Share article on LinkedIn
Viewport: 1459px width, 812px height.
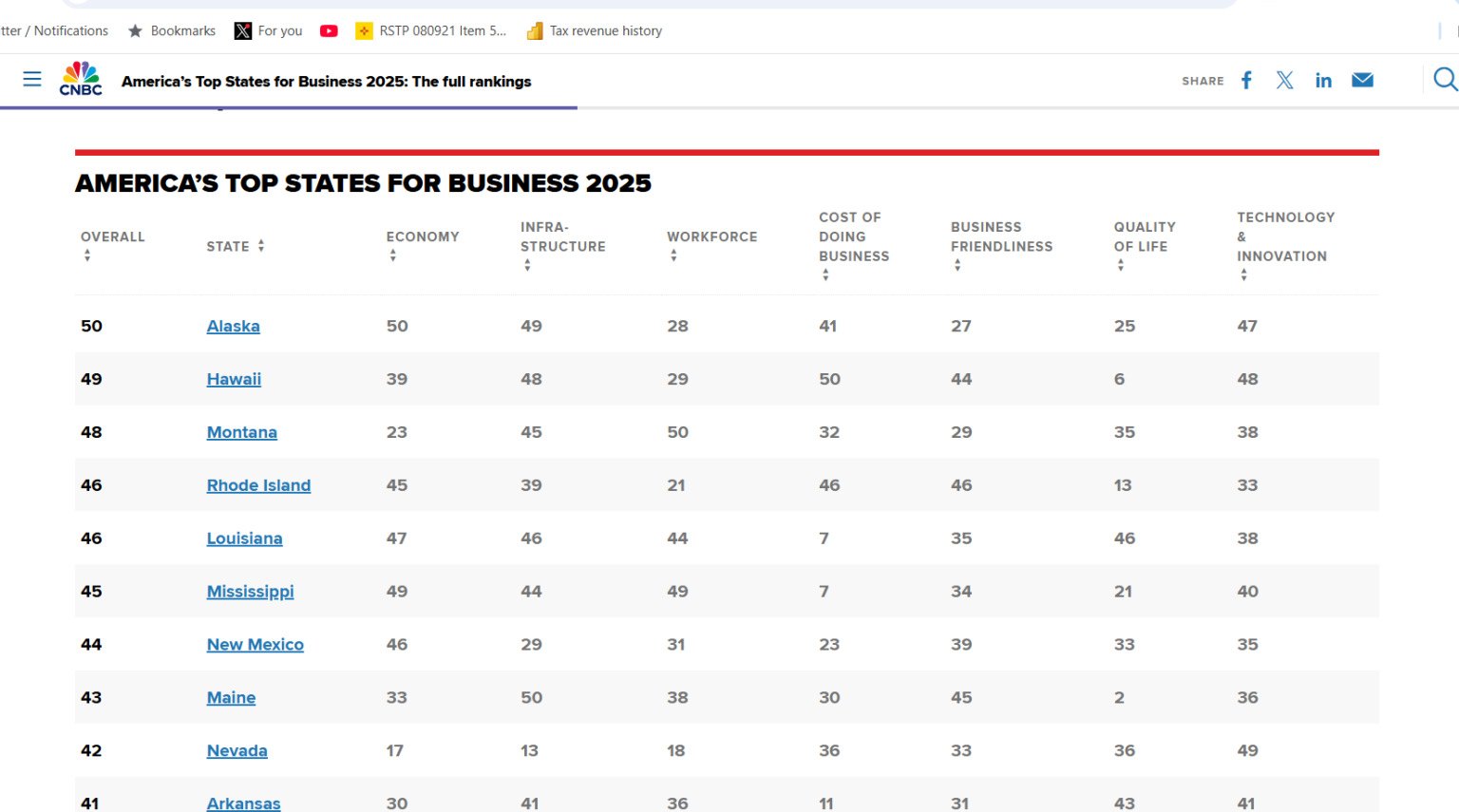(1323, 81)
